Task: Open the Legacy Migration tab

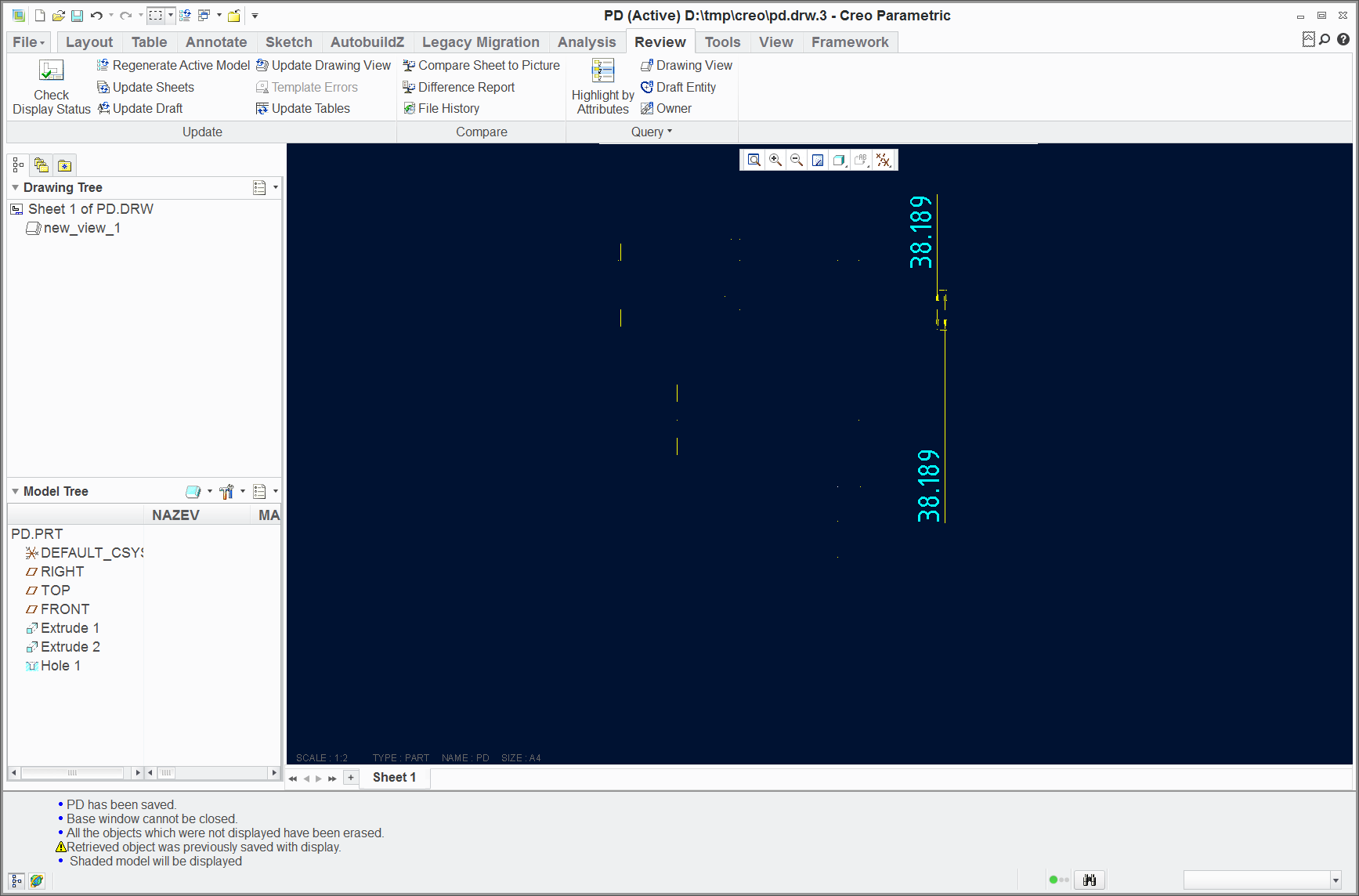Action: coord(481,42)
